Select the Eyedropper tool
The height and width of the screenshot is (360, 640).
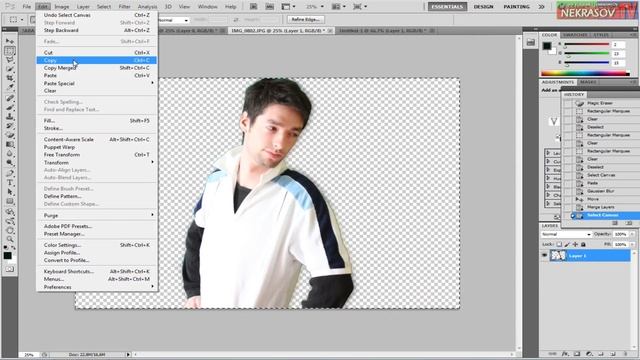pyautogui.click(x=10, y=87)
